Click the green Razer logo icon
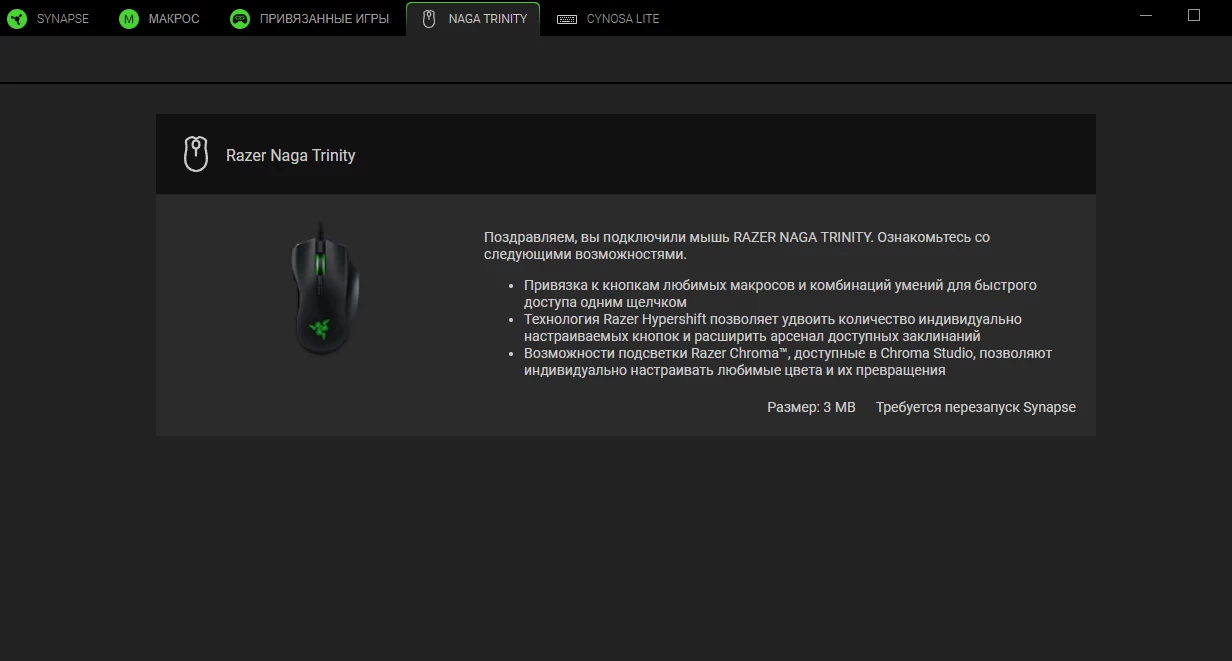 coord(17,19)
